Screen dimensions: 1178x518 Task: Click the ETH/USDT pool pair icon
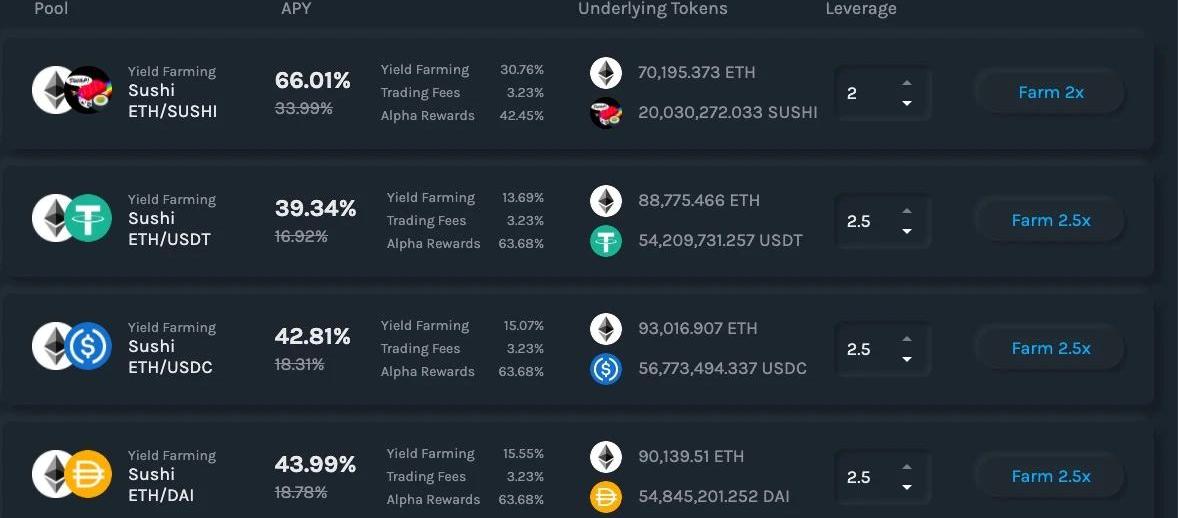[x=71, y=218]
